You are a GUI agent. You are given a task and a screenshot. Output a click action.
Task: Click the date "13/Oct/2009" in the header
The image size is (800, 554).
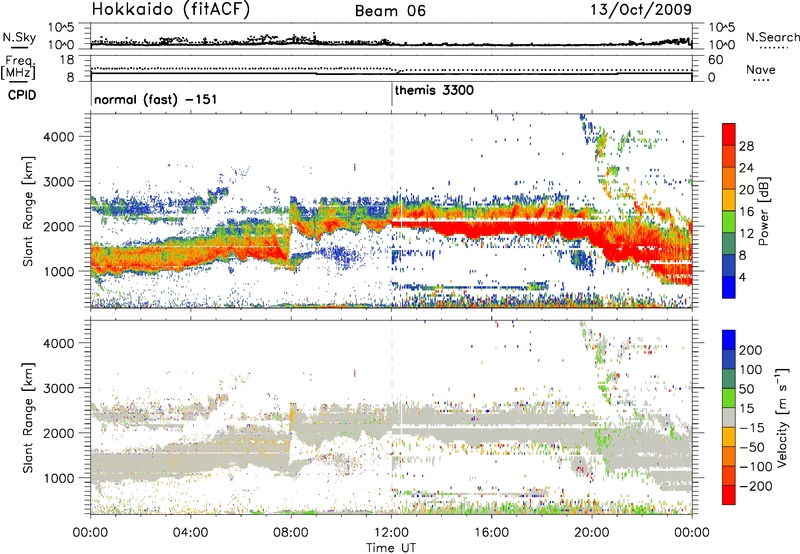click(x=641, y=10)
